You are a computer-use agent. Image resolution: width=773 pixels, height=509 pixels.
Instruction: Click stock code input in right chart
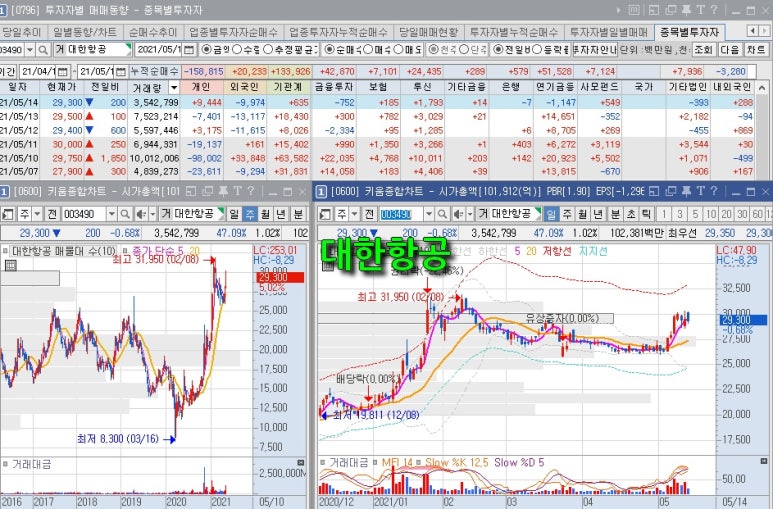(x=401, y=214)
